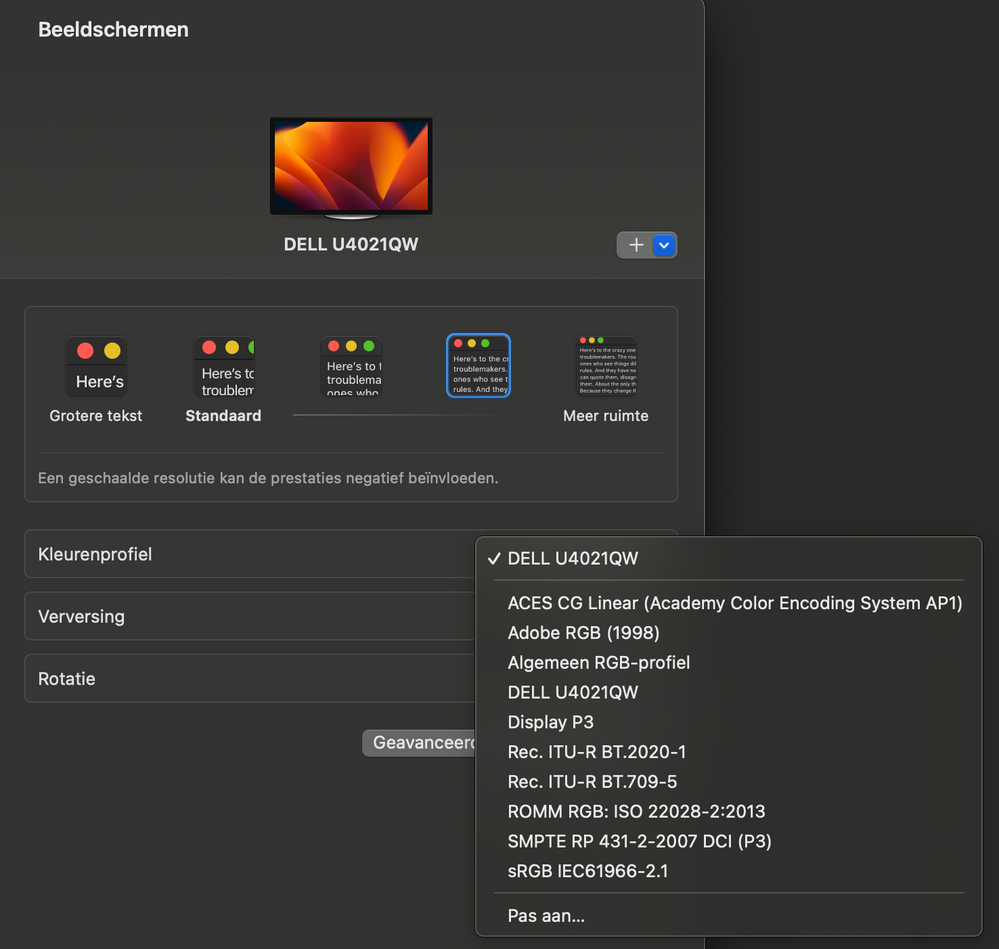This screenshot has height=949, width=999.
Task: Open the Pas aan… menu entry
Action: [729, 916]
